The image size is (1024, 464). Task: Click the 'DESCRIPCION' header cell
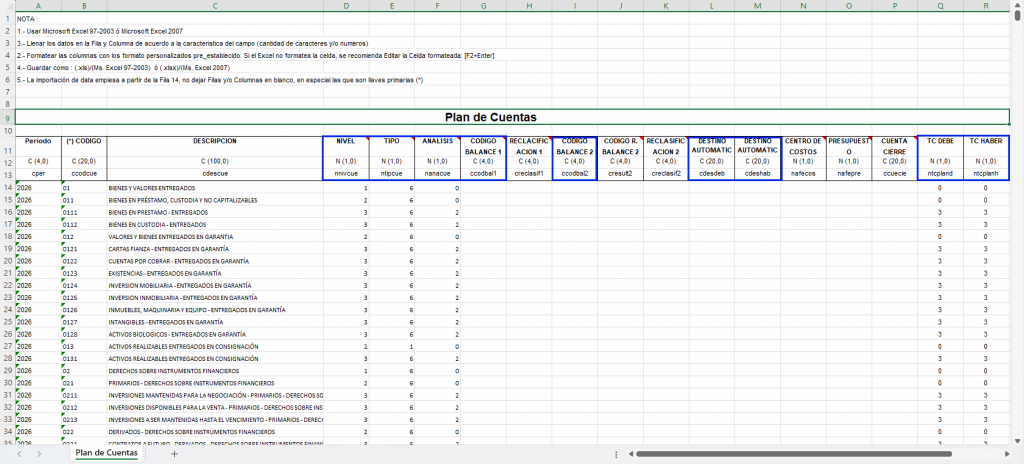pos(215,146)
